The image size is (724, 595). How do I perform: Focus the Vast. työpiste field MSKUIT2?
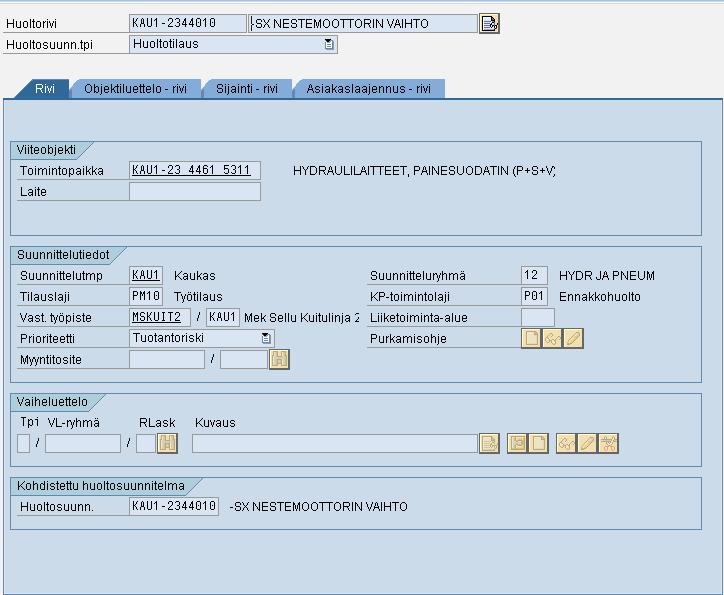[x=160, y=318]
